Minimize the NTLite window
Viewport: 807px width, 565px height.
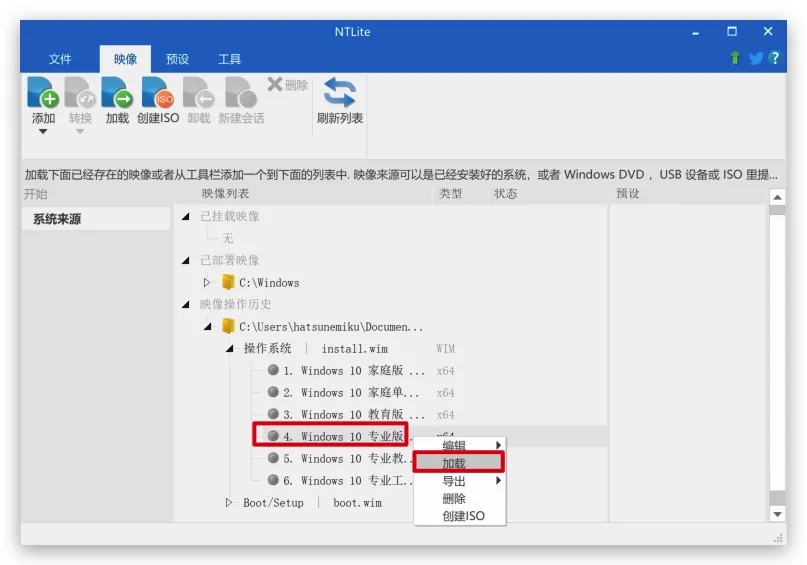tap(695, 32)
